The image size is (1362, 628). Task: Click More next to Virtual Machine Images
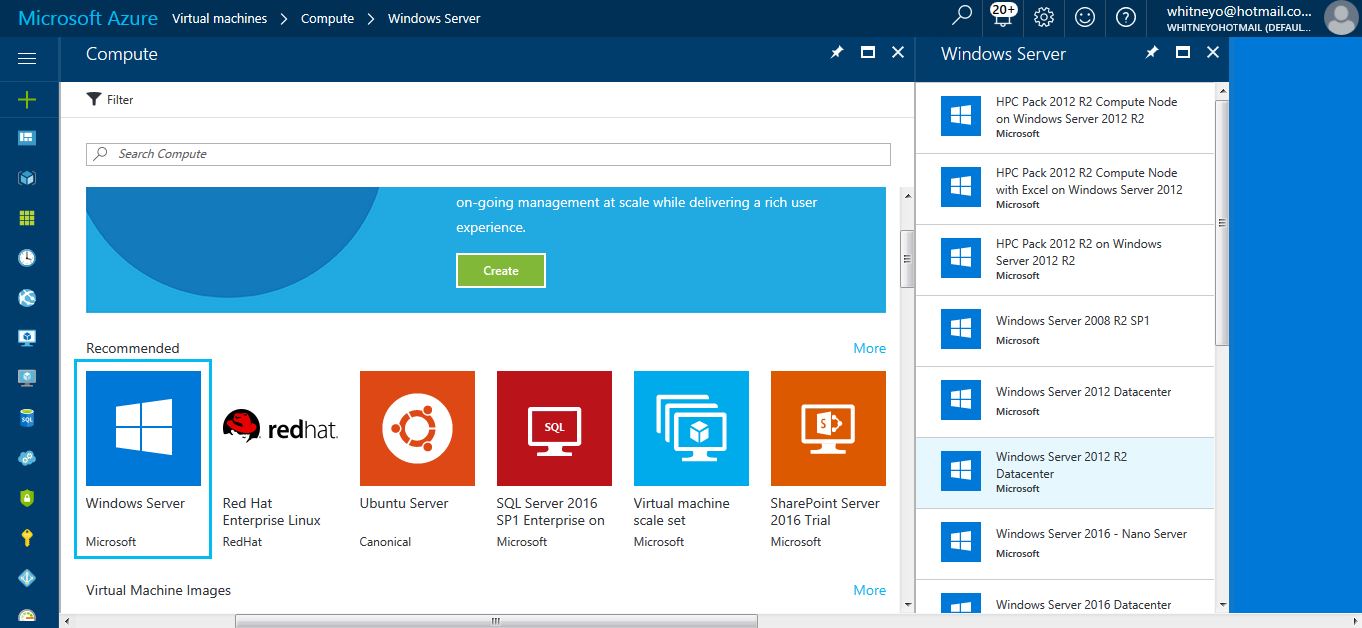[x=869, y=590]
